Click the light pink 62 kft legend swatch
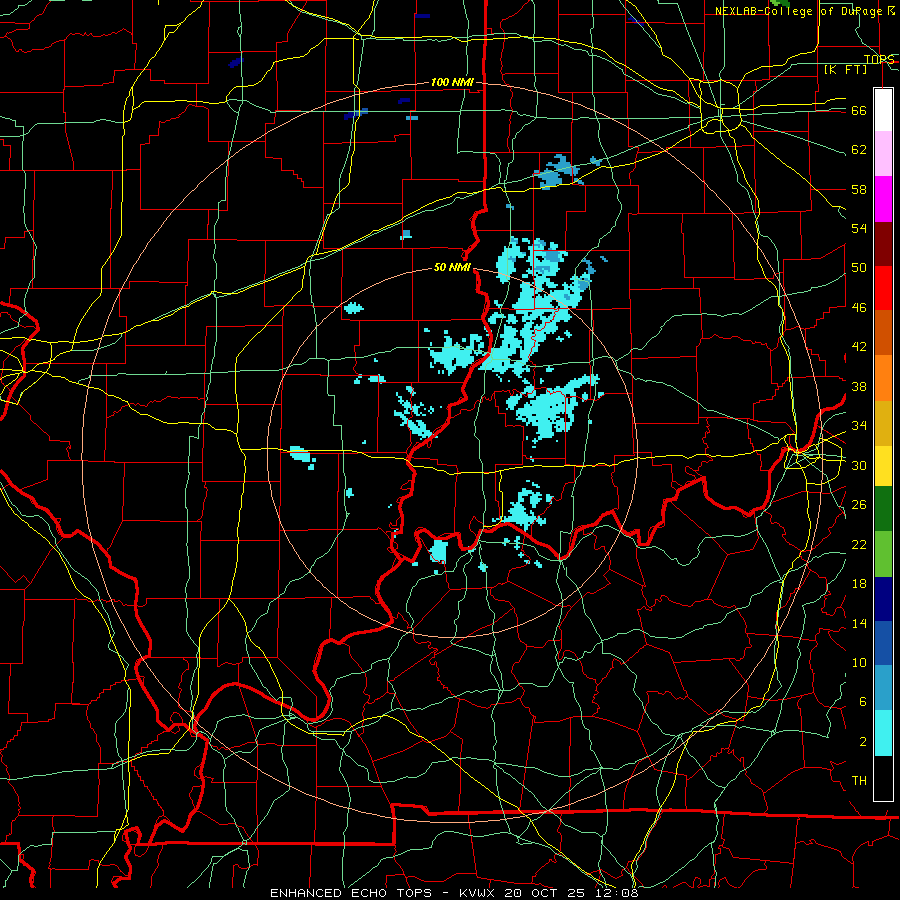 tap(883, 154)
